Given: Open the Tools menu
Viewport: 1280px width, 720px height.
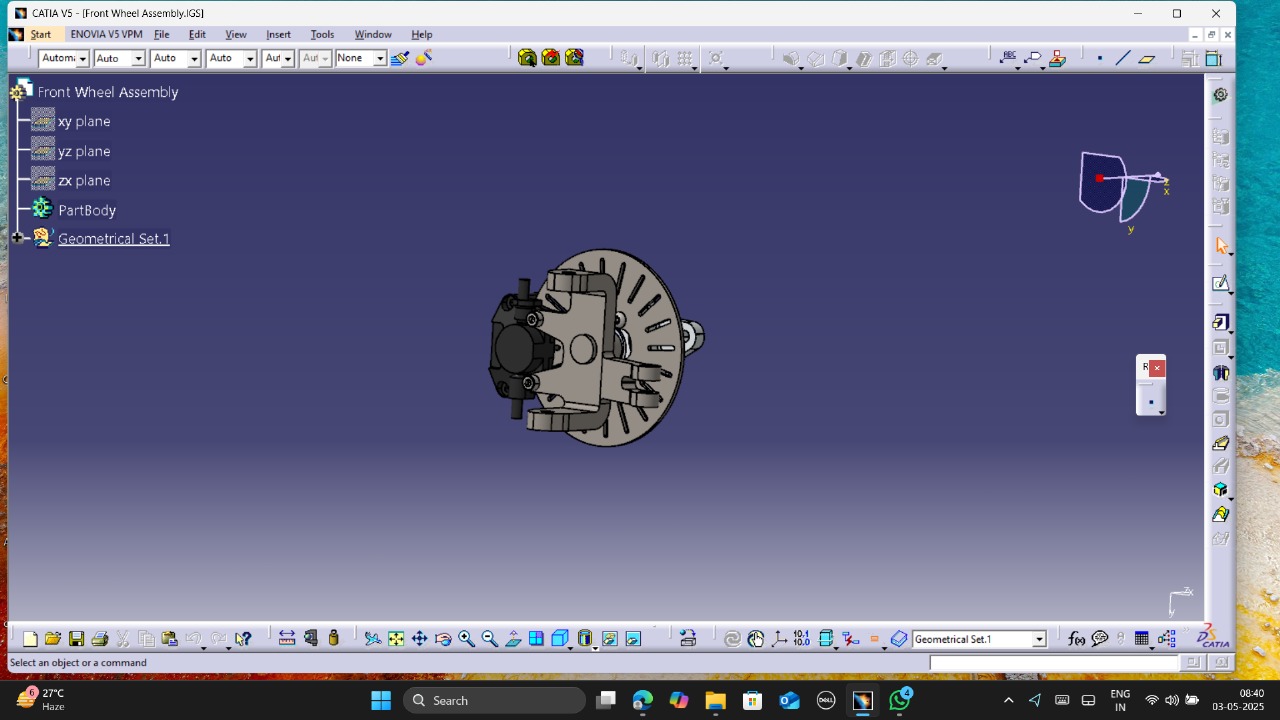Looking at the screenshot, I should [x=322, y=34].
